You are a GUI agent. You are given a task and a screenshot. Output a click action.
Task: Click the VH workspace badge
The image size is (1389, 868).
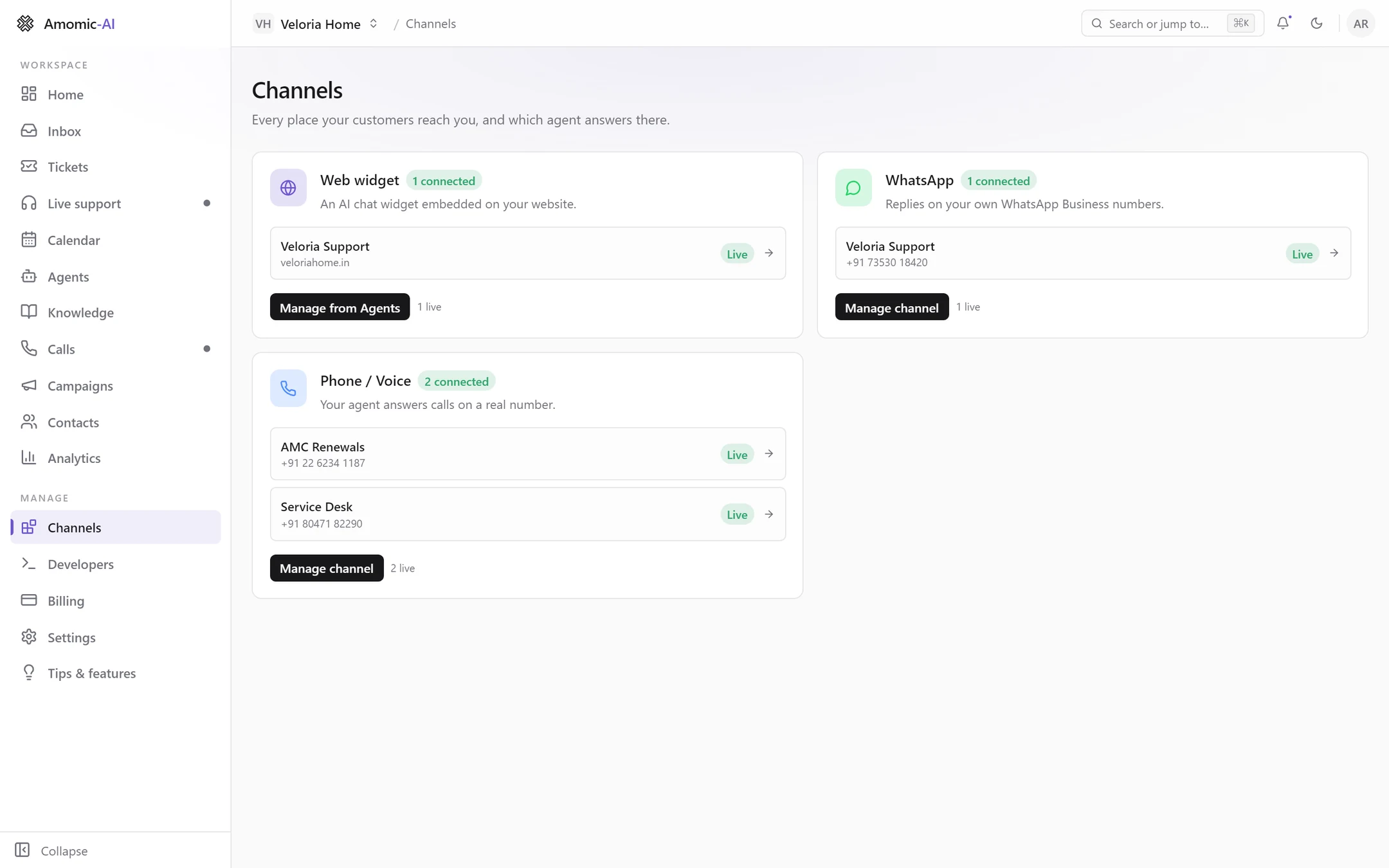click(262, 24)
